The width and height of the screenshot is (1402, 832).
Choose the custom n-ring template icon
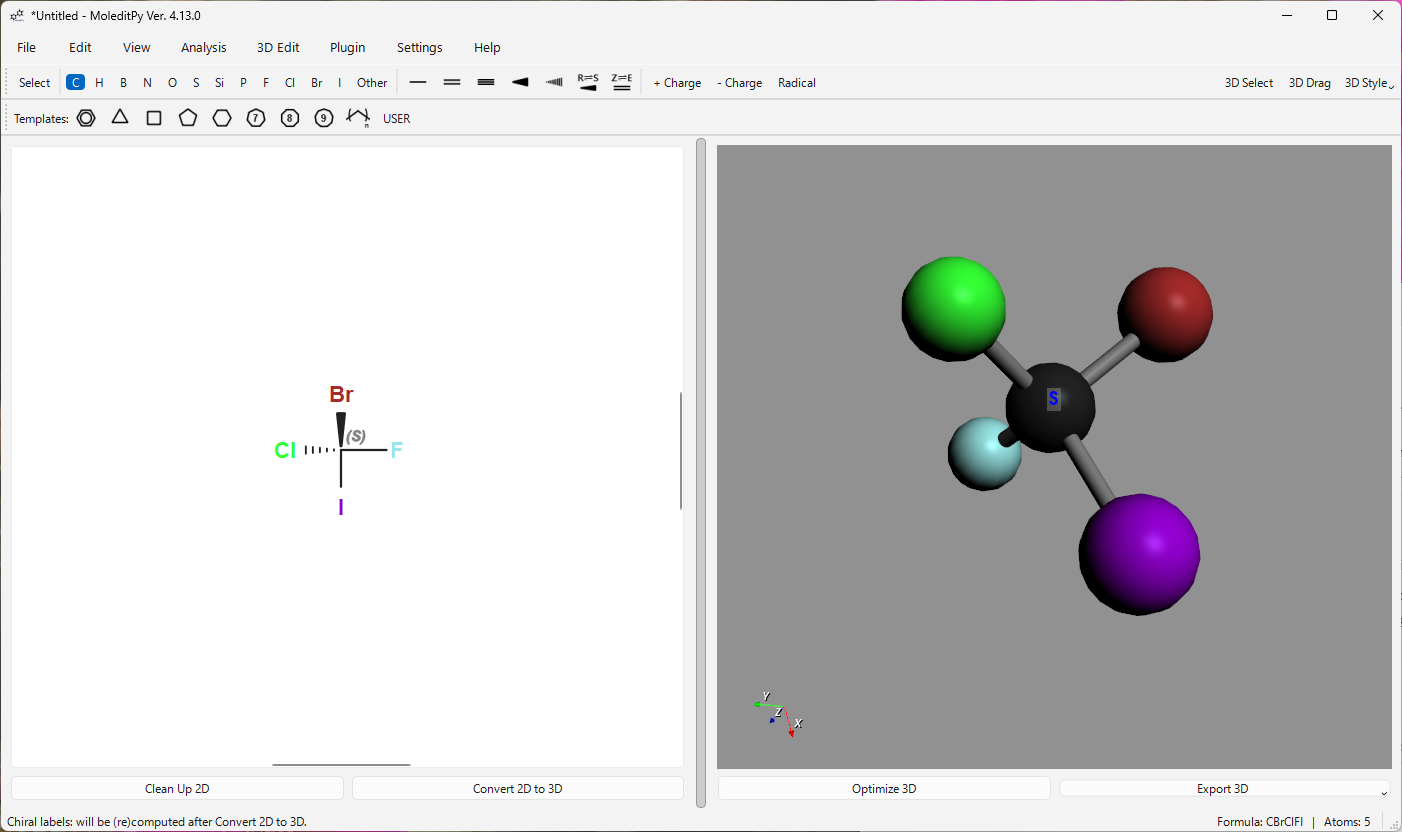[358, 118]
